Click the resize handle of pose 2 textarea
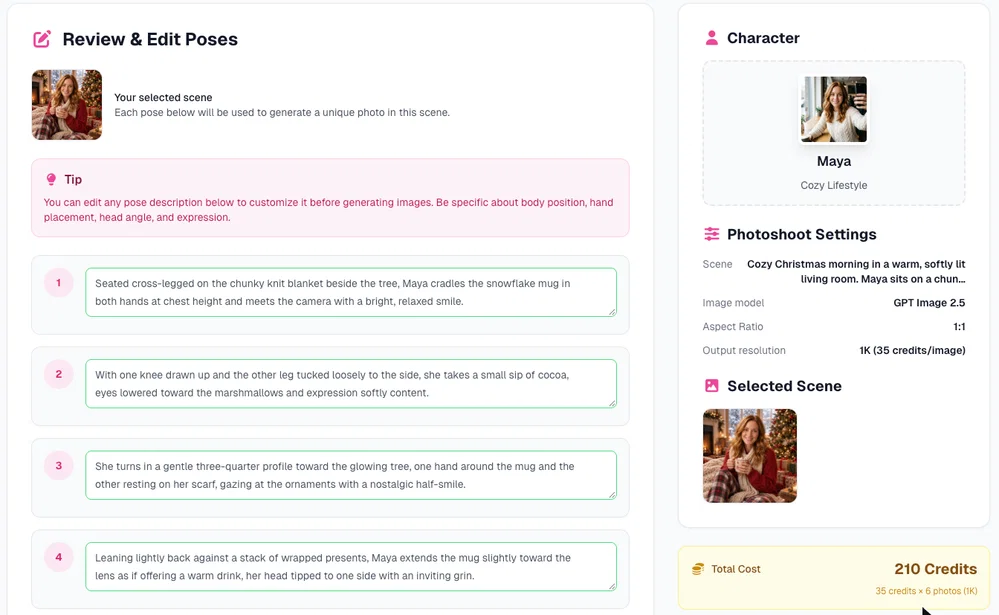 (612, 403)
